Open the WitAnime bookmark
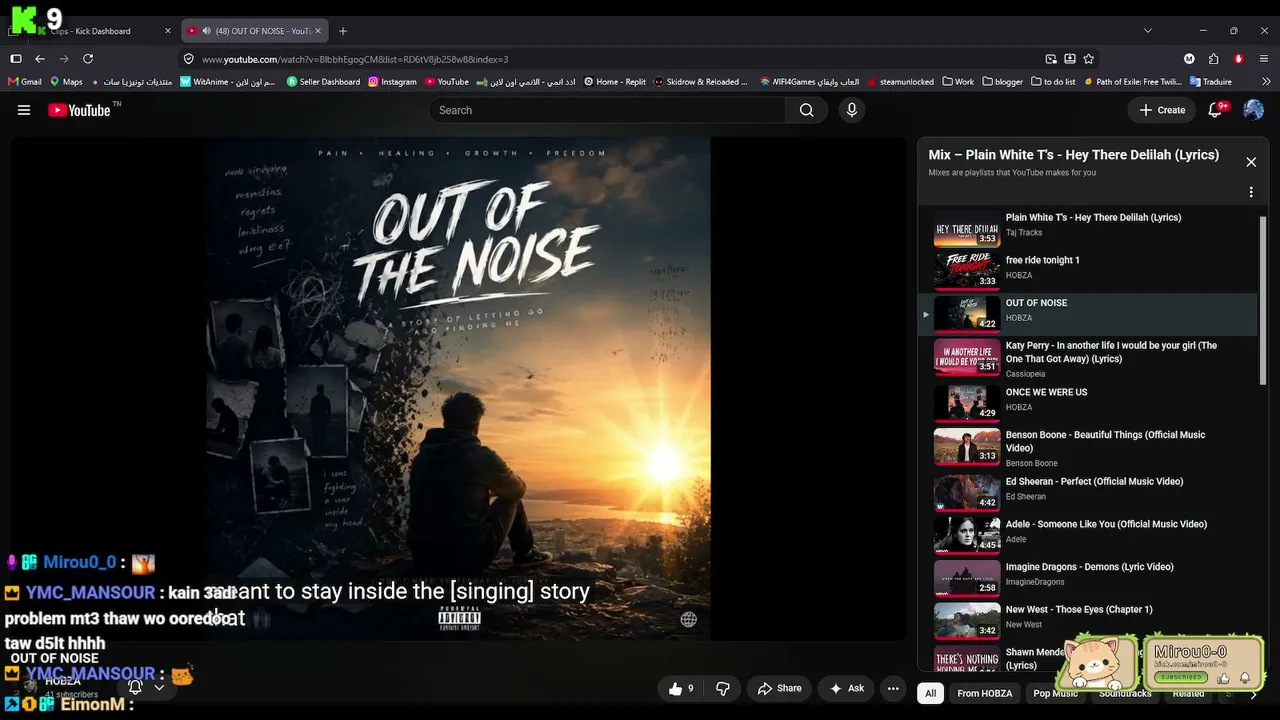The image size is (1280, 720). (228, 82)
